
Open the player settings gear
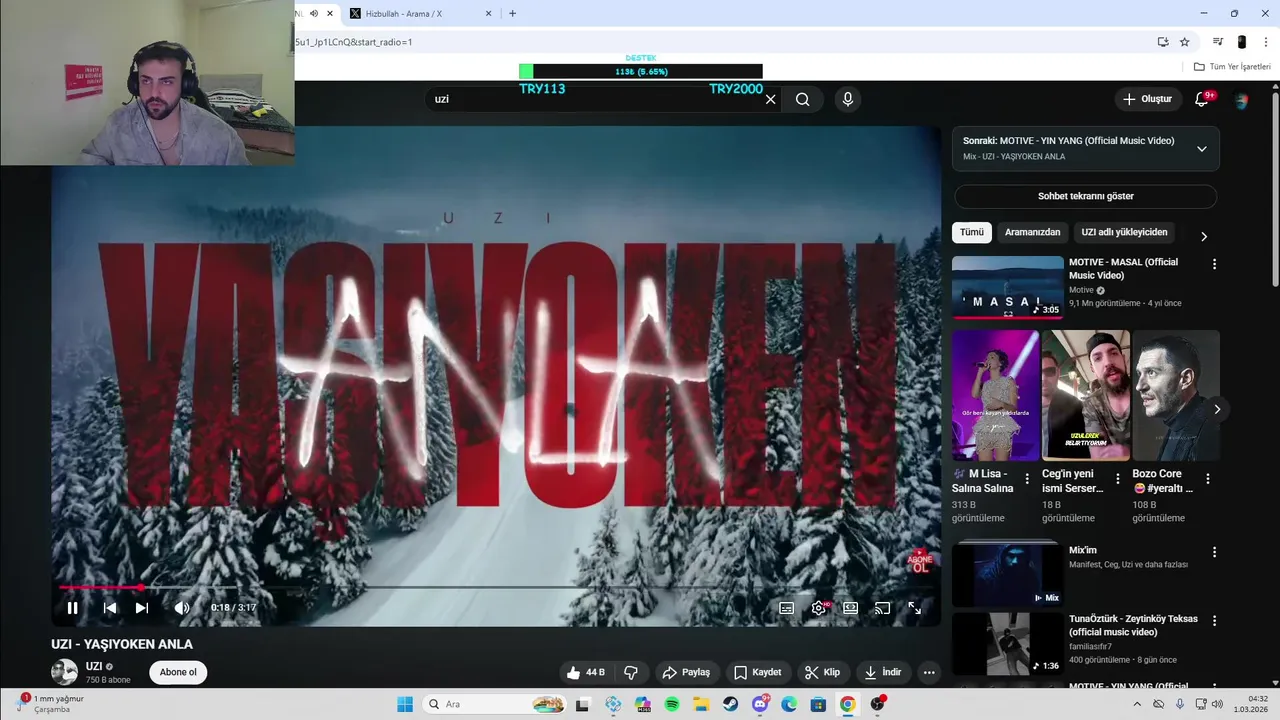click(819, 608)
